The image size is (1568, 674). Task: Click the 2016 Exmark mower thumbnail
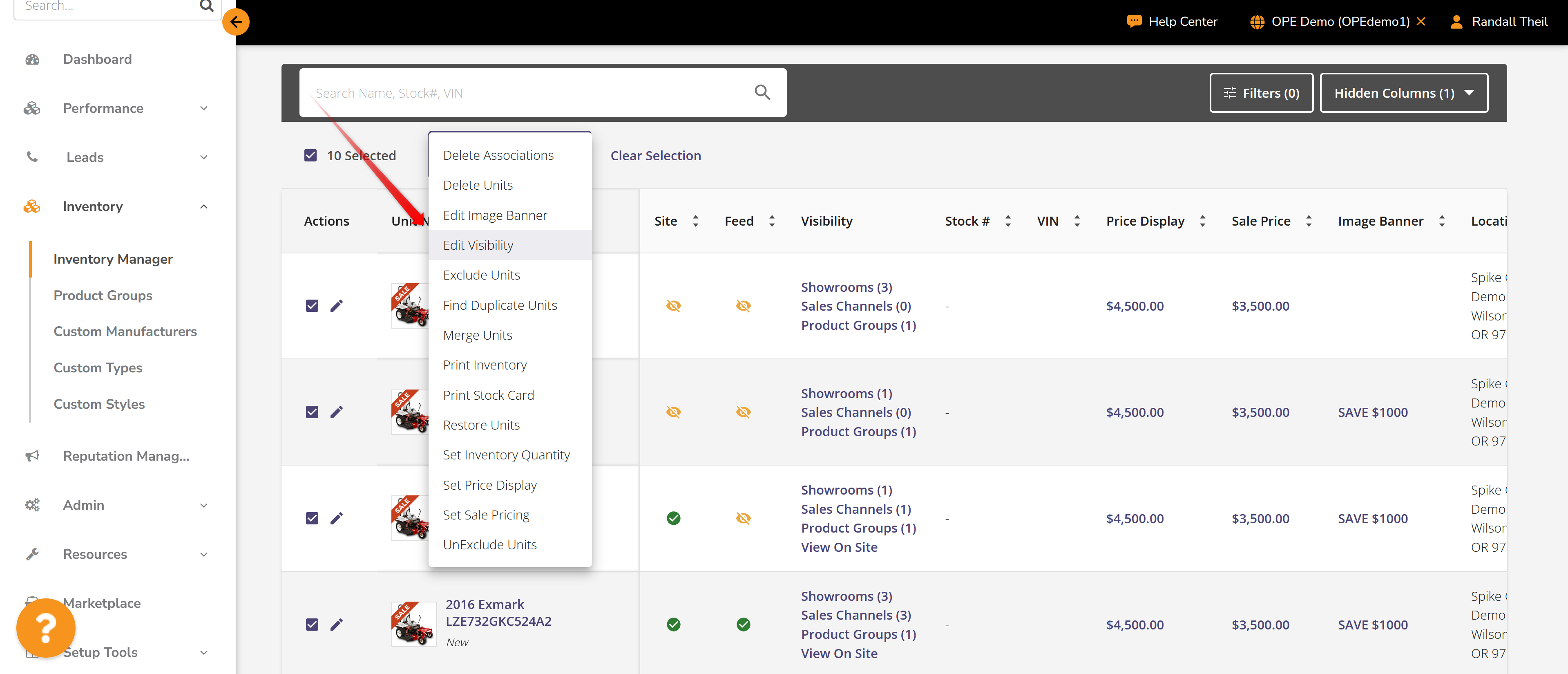[x=413, y=624]
